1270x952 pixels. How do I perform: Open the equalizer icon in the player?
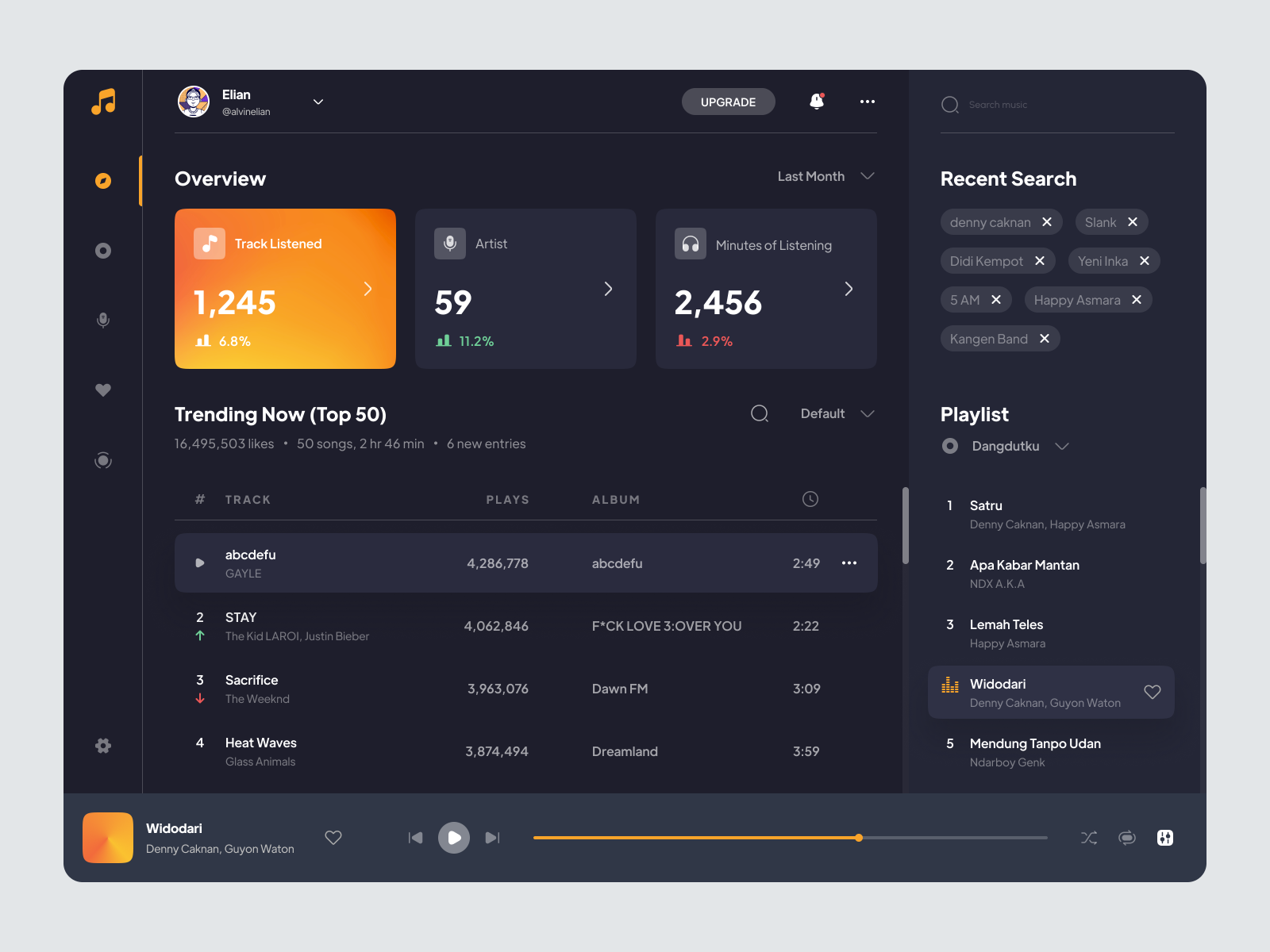click(x=1164, y=838)
